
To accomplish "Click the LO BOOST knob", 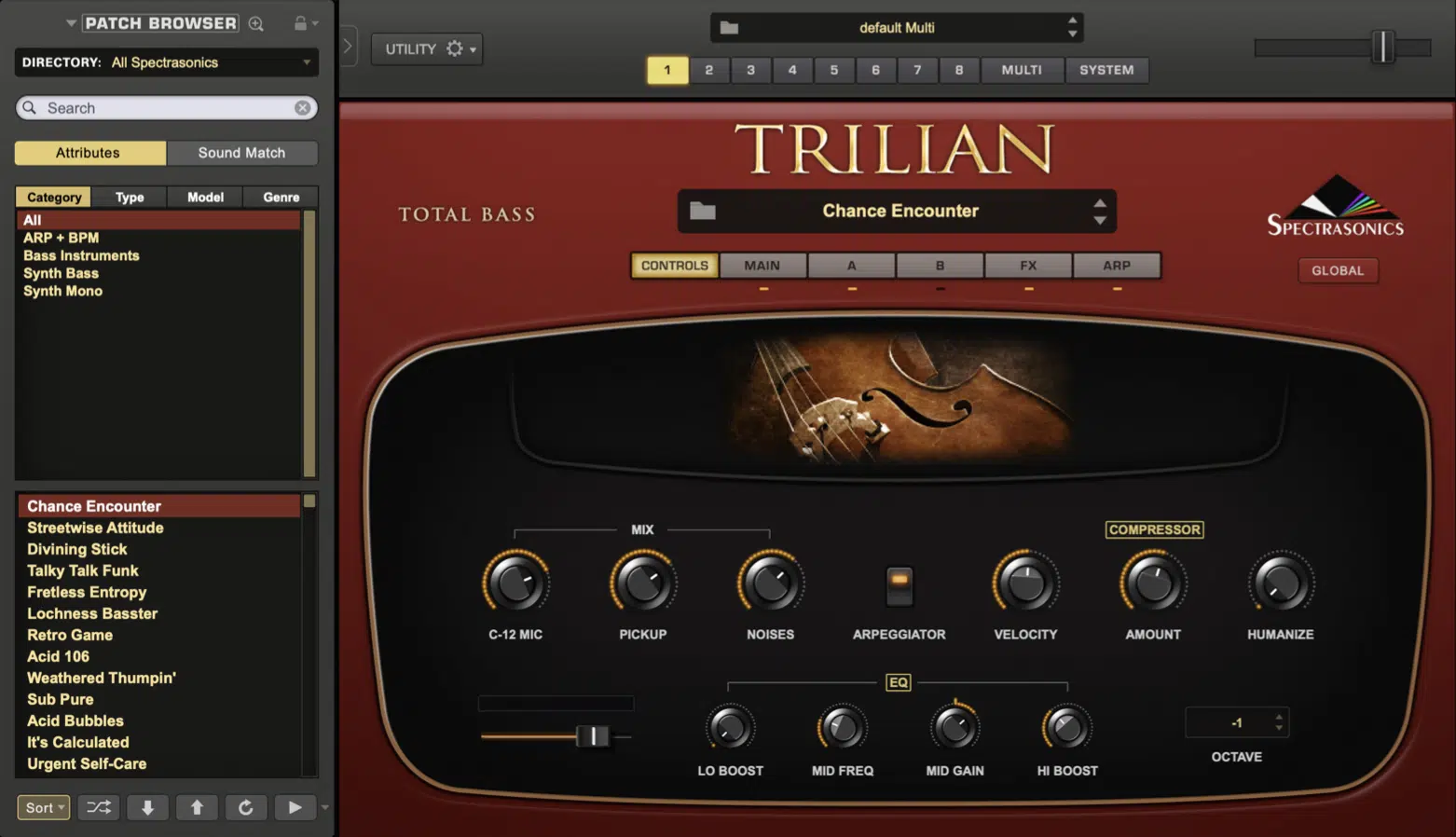I will pos(730,728).
